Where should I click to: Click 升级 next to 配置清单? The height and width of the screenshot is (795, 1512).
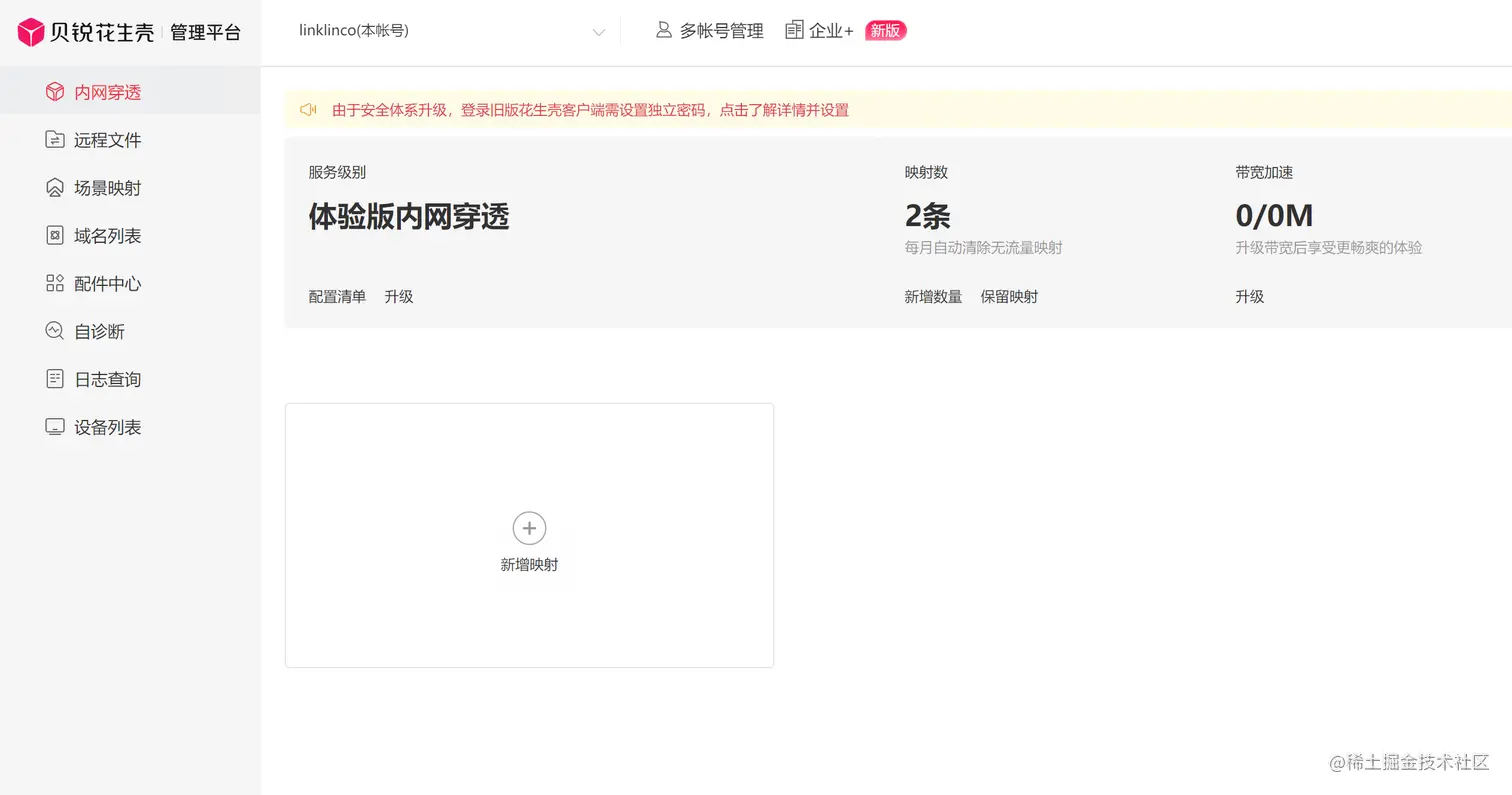tap(398, 297)
